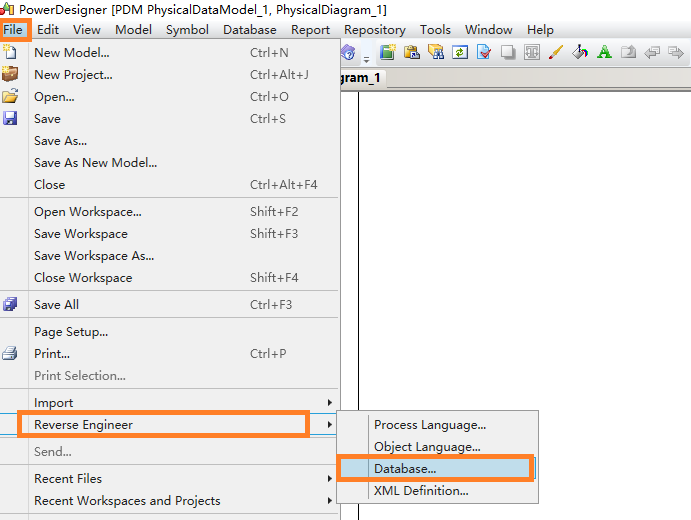Click the bring back arrow toolbar icon

click(x=652, y=52)
